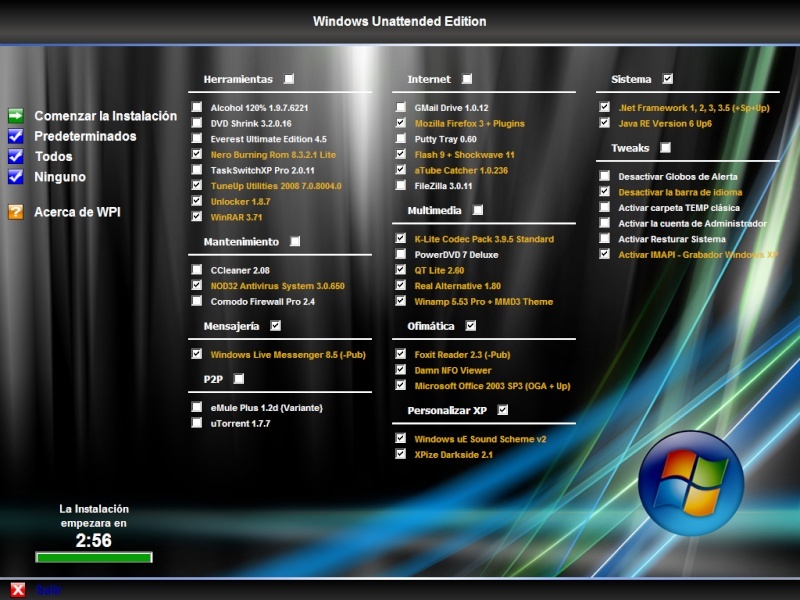
Task: Toggle the Tweaks group checkbox
Action: click(x=666, y=147)
